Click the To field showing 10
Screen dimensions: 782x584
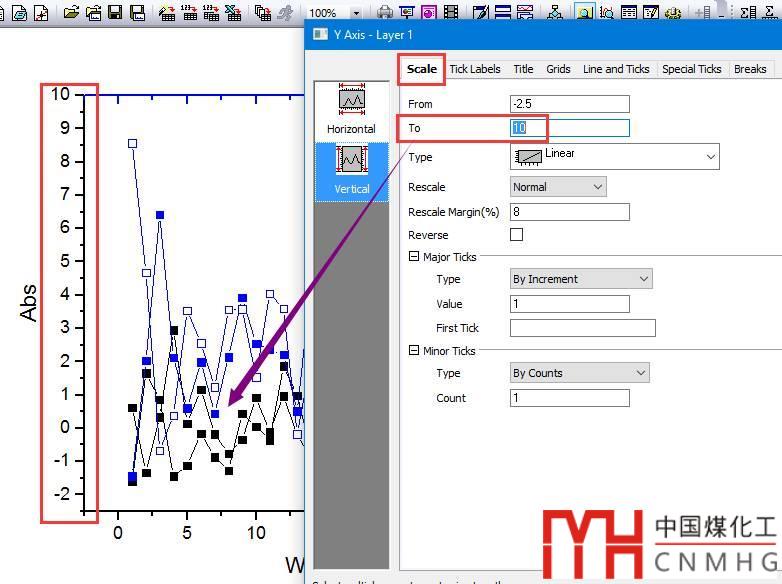(570, 128)
